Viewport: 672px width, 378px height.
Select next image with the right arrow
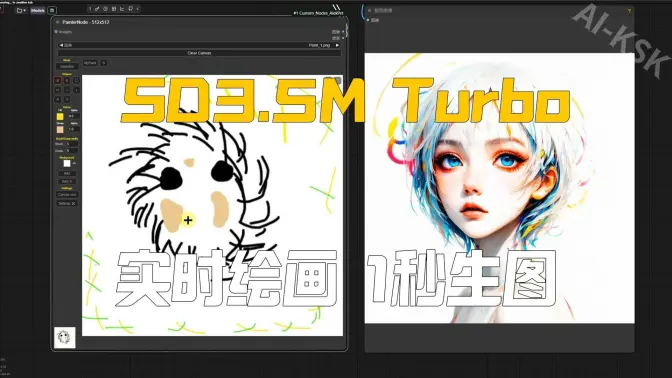[x=337, y=45]
